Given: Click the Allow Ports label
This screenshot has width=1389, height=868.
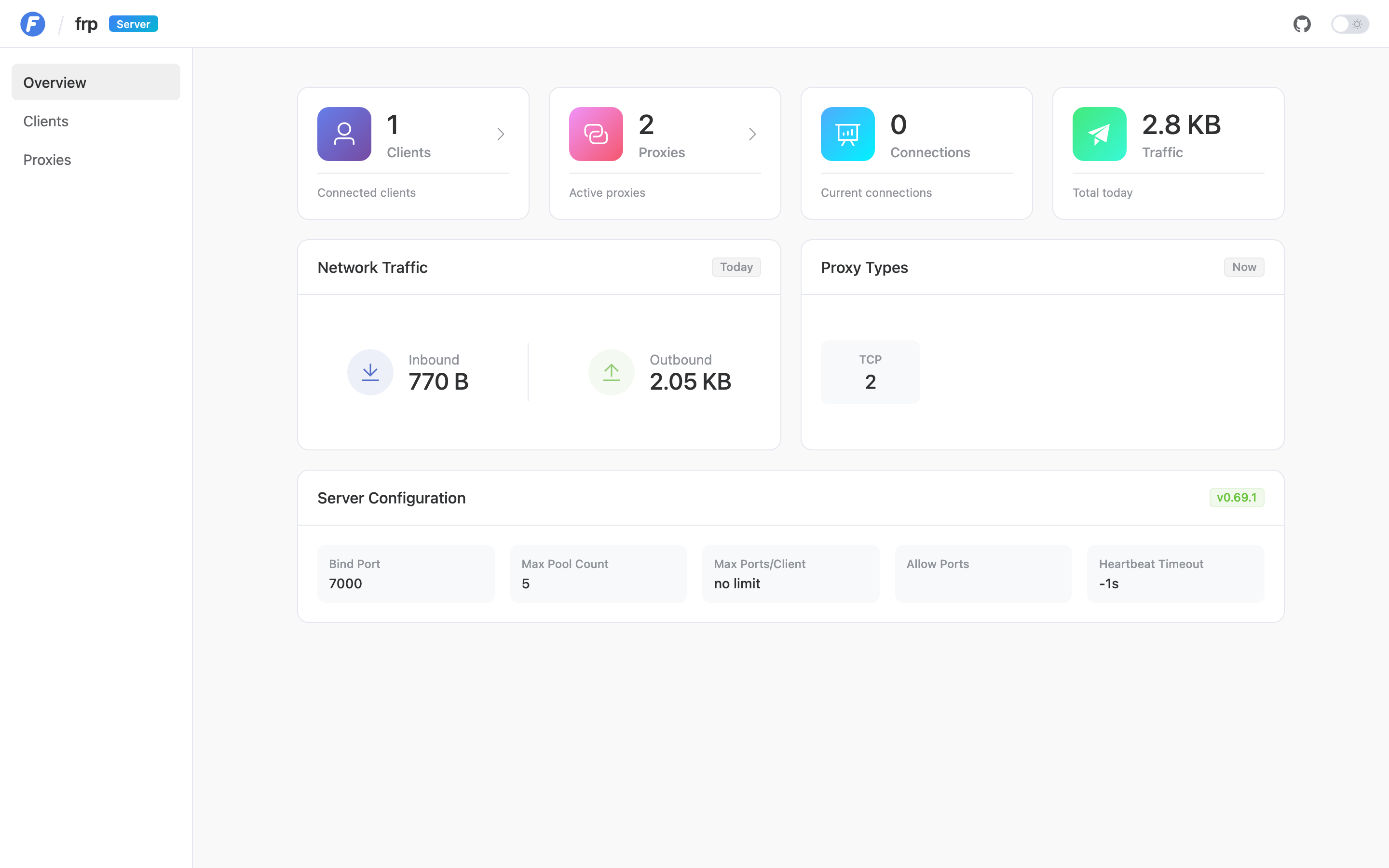Looking at the screenshot, I should tap(938, 564).
